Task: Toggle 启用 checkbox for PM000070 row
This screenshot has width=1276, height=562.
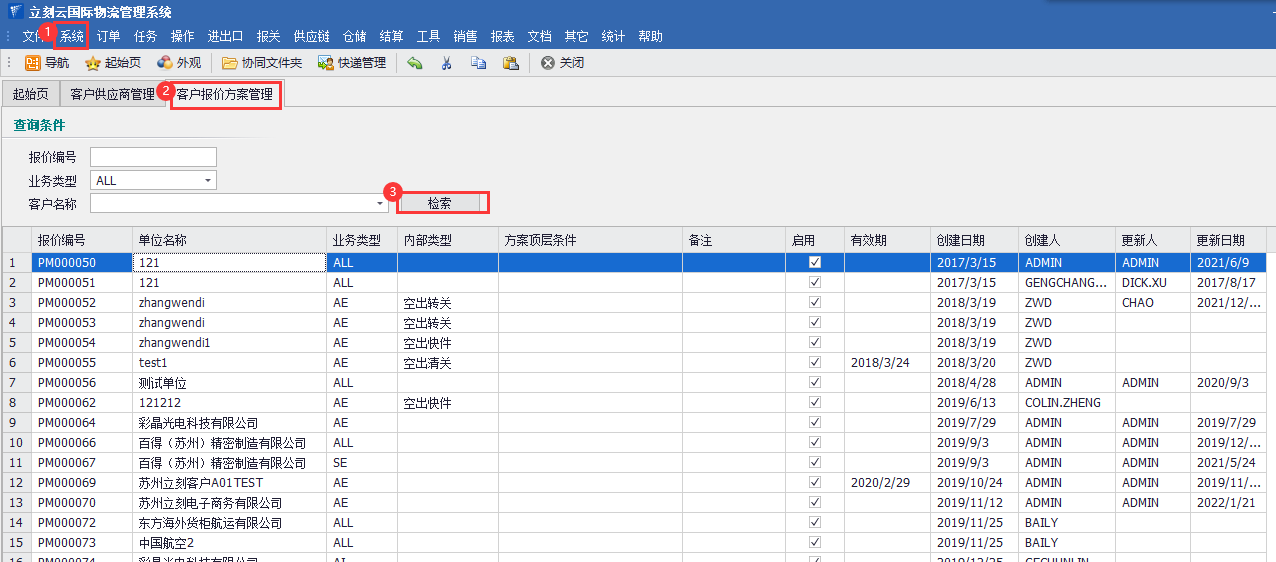Action: coord(815,502)
